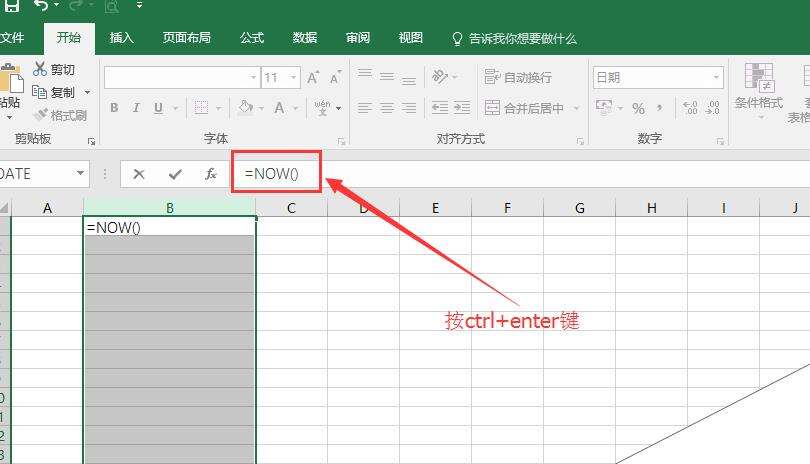810x464 pixels.
Task: Toggle underline formatting
Action: [158, 108]
